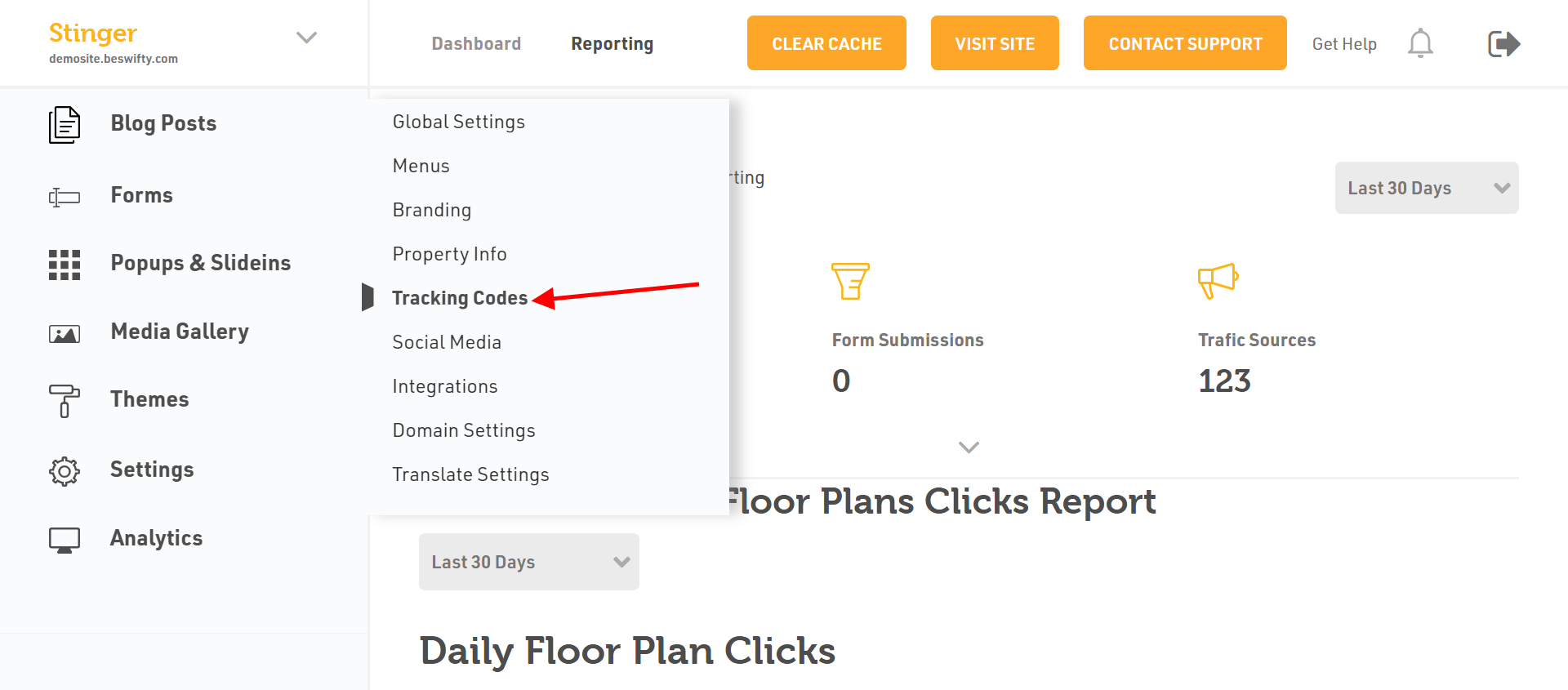Image resolution: width=1568 pixels, height=690 pixels.
Task: Open Floor Plans report Last 30 Days dropdown
Action: pos(528,562)
